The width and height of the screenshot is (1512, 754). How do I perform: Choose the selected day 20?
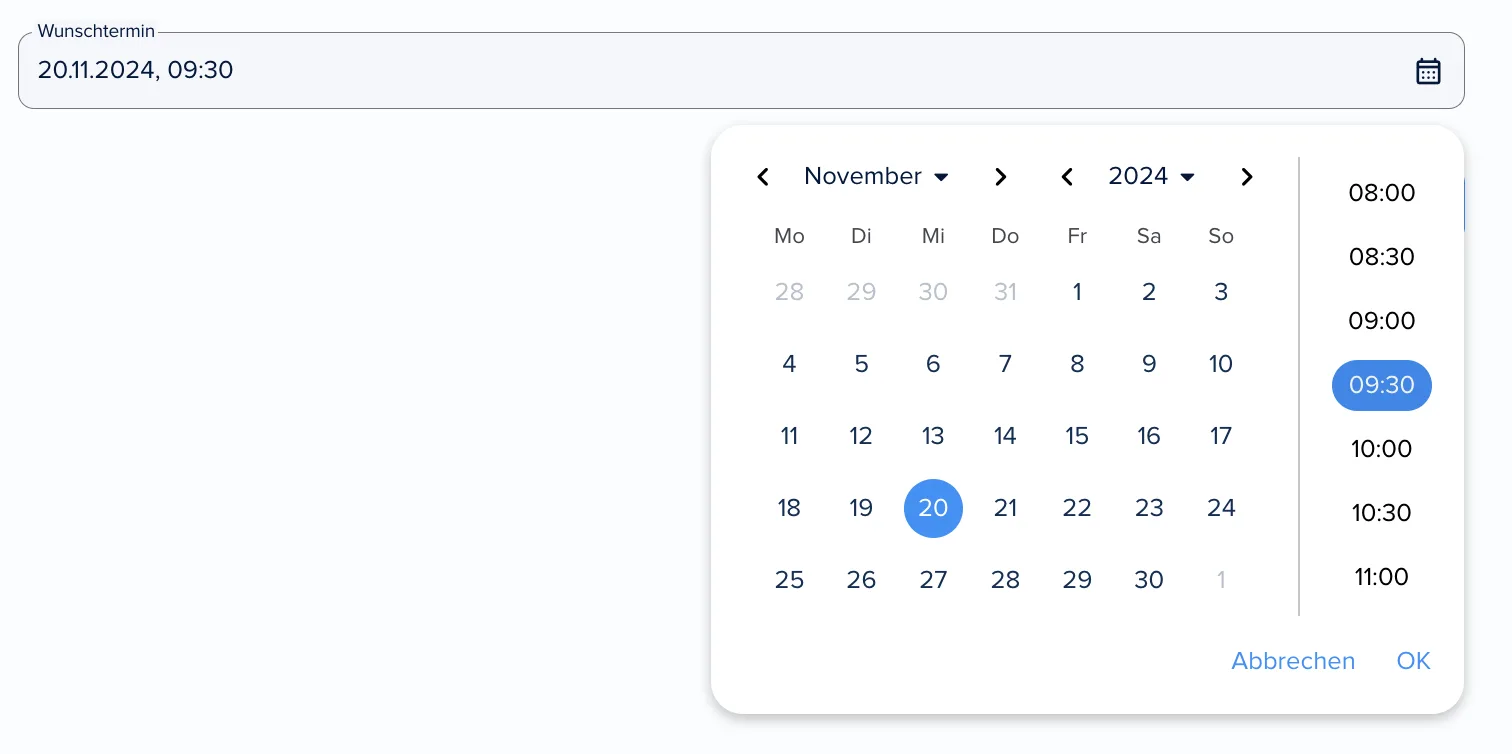(x=933, y=508)
